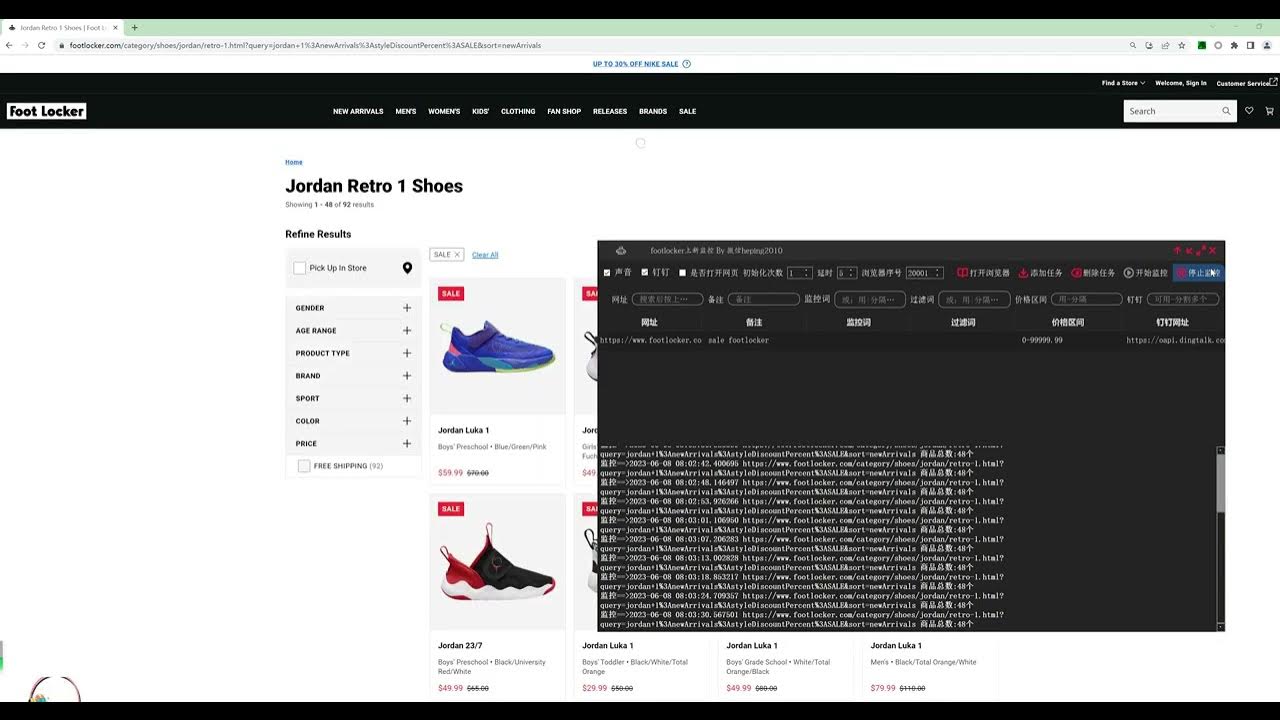Click the info icon beside Nike sale banner
The image size is (1280, 720).
686,64
